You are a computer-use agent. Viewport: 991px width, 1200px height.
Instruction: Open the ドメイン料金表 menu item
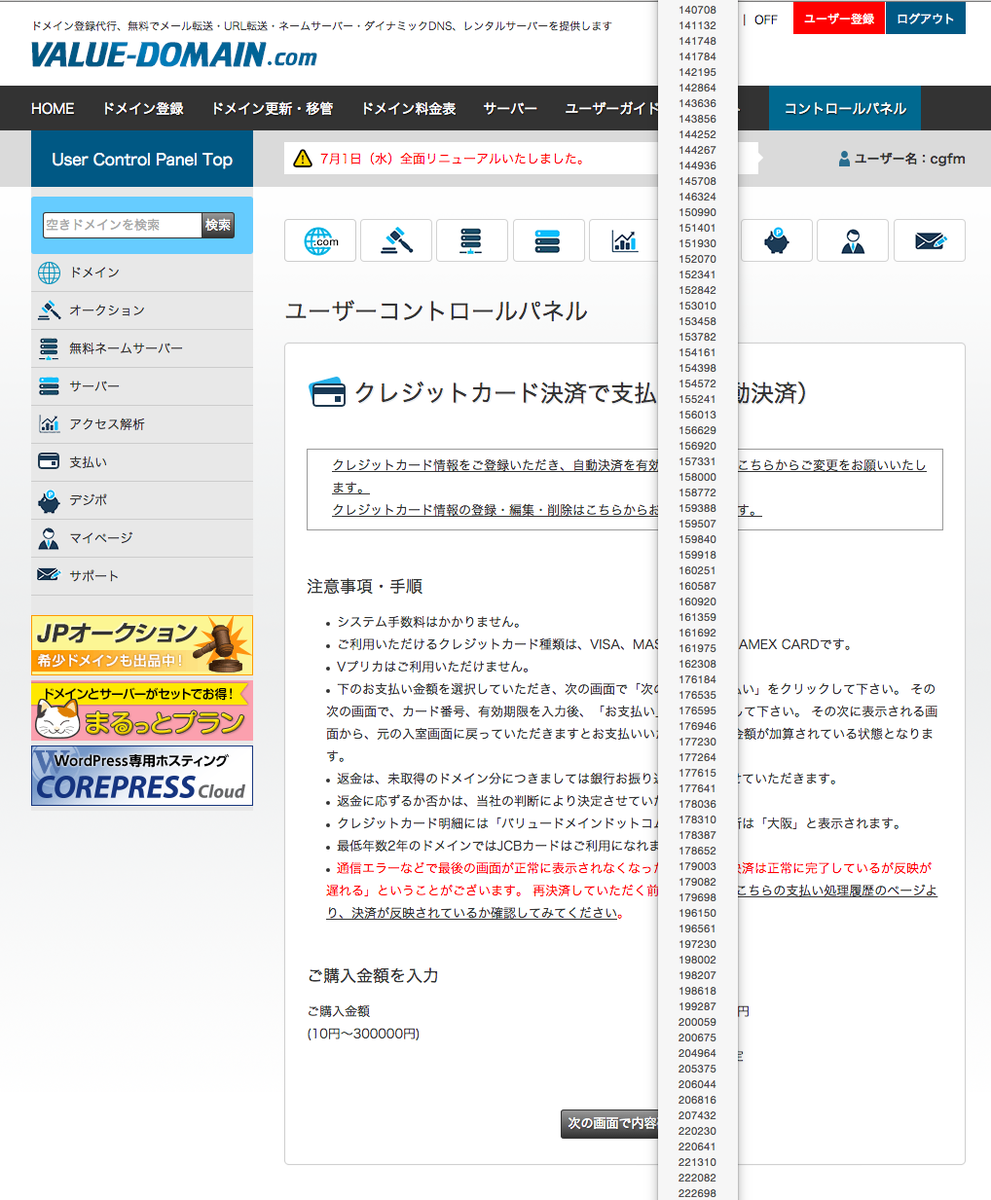(x=408, y=108)
